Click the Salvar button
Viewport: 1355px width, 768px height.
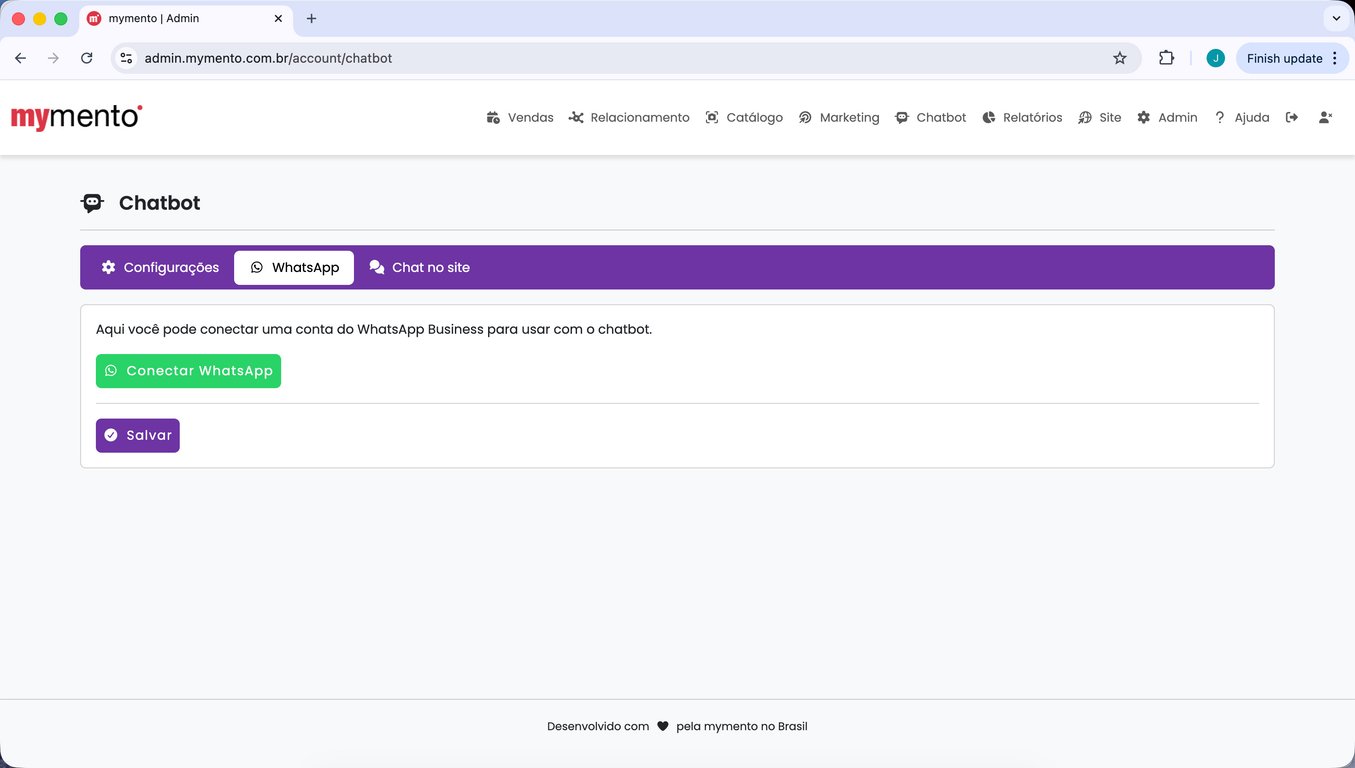(138, 436)
